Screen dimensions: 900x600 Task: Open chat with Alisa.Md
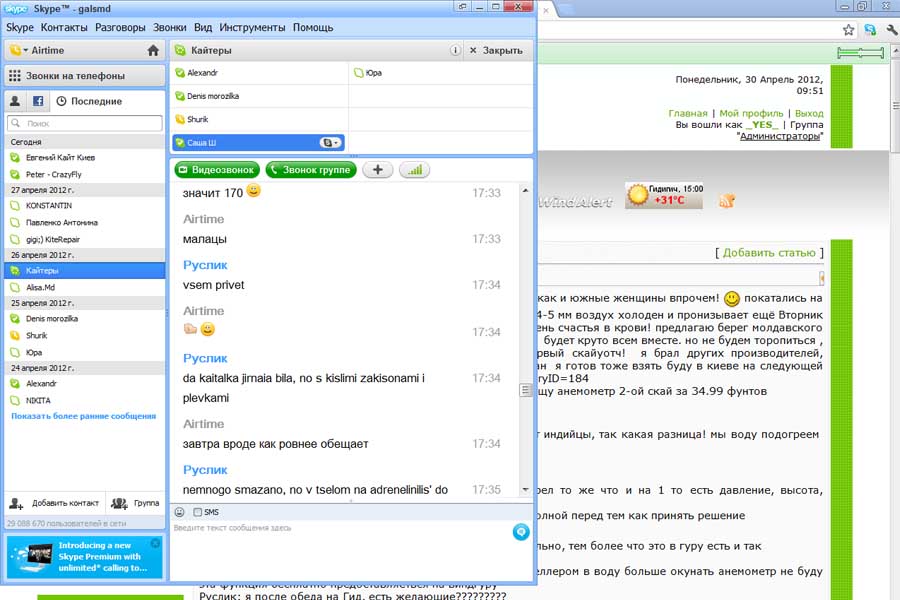85,287
